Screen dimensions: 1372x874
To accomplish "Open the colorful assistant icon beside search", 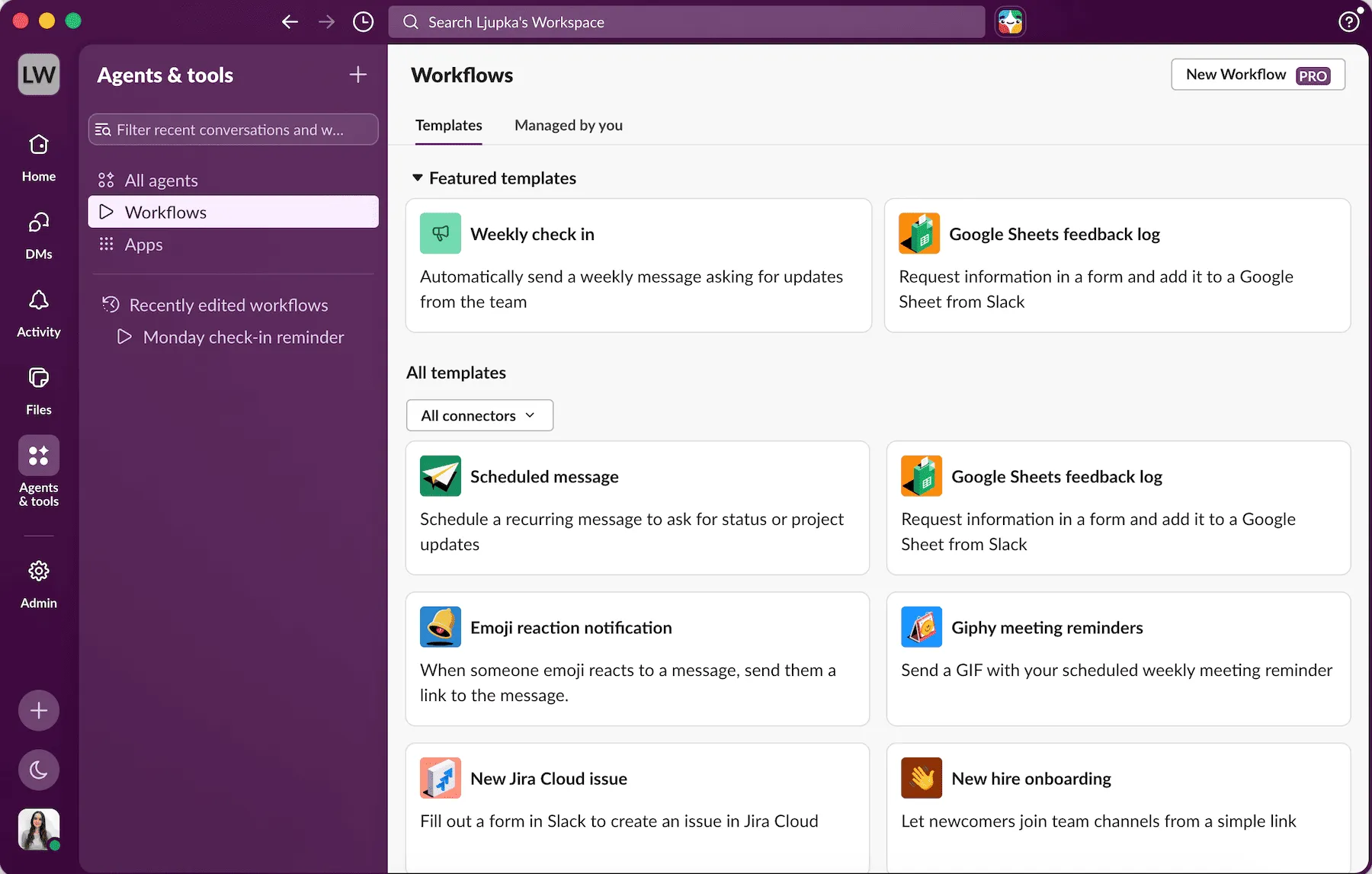I will [x=1011, y=22].
